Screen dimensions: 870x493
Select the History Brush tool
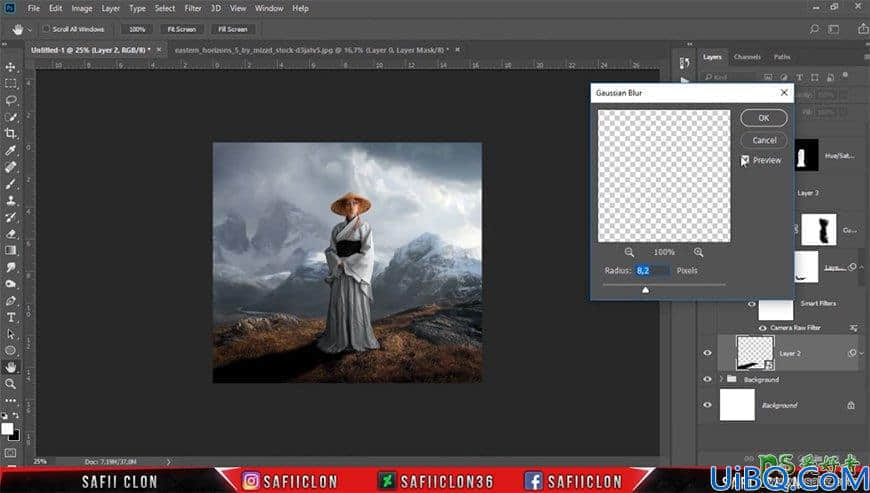11,217
